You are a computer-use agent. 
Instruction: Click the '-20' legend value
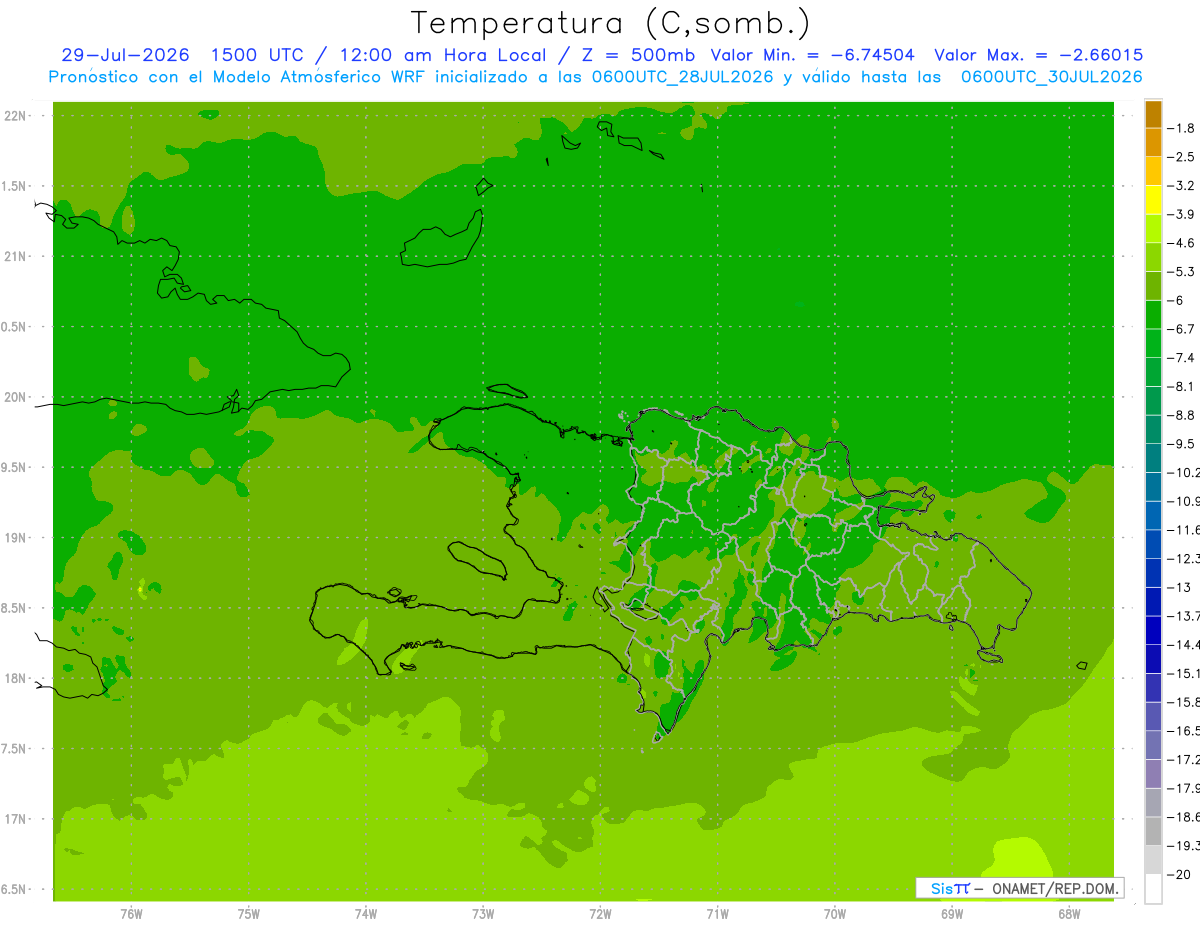pos(1180,875)
